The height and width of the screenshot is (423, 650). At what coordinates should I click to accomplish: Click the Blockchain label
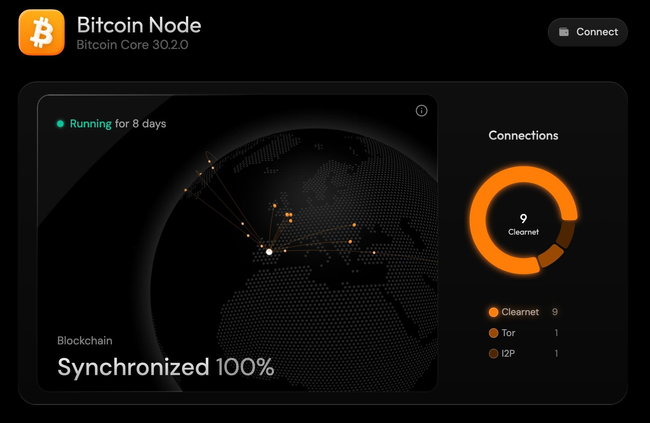pyautogui.click(x=85, y=340)
